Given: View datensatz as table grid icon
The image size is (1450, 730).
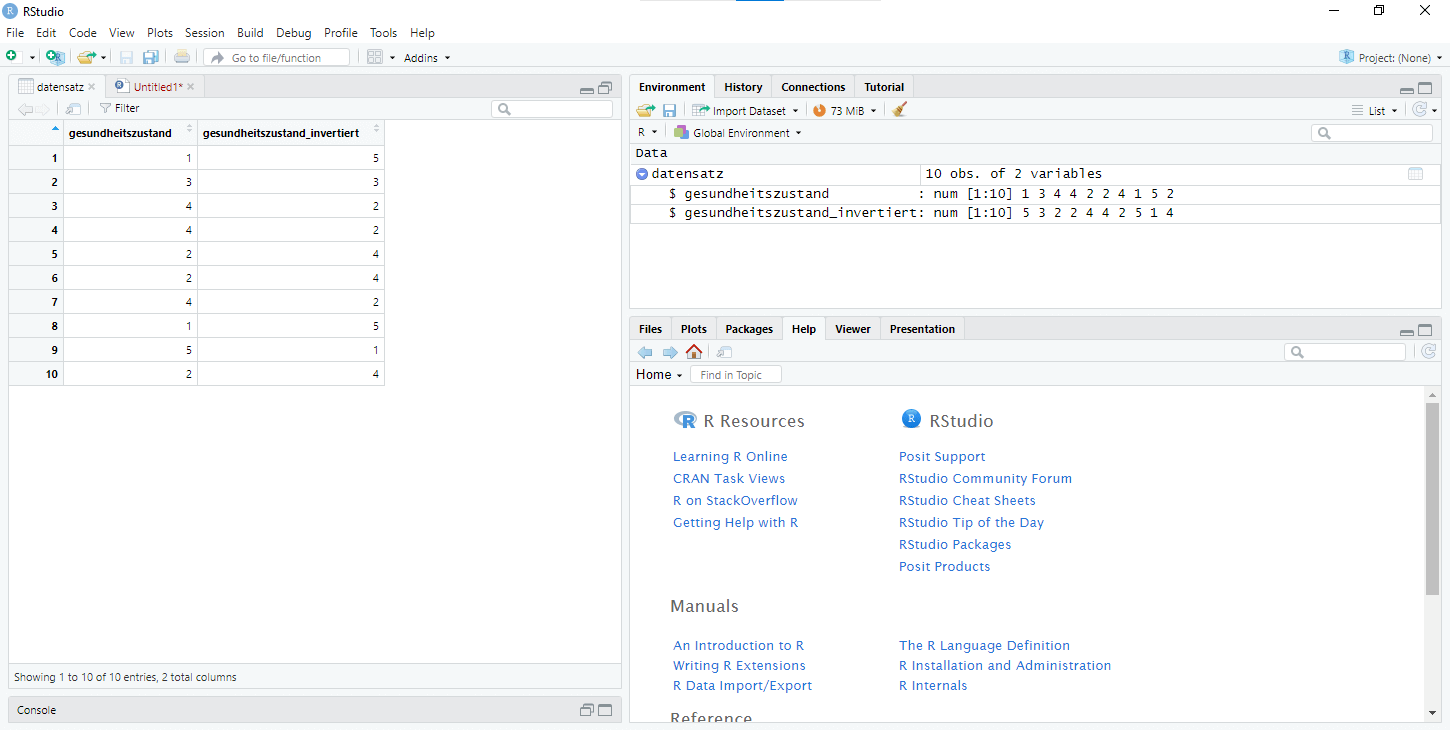Looking at the screenshot, I should (x=1415, y=174).
